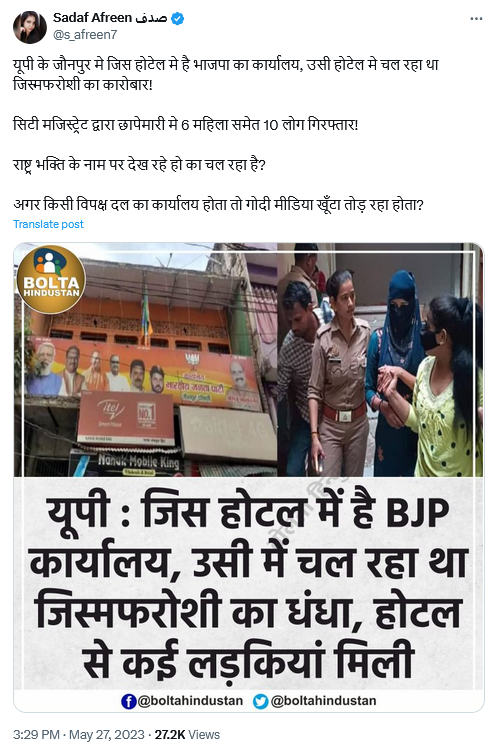This screenshot has width=497, height=754.
Task: Click the blue verified badge
Action: [x=178, y=18]
